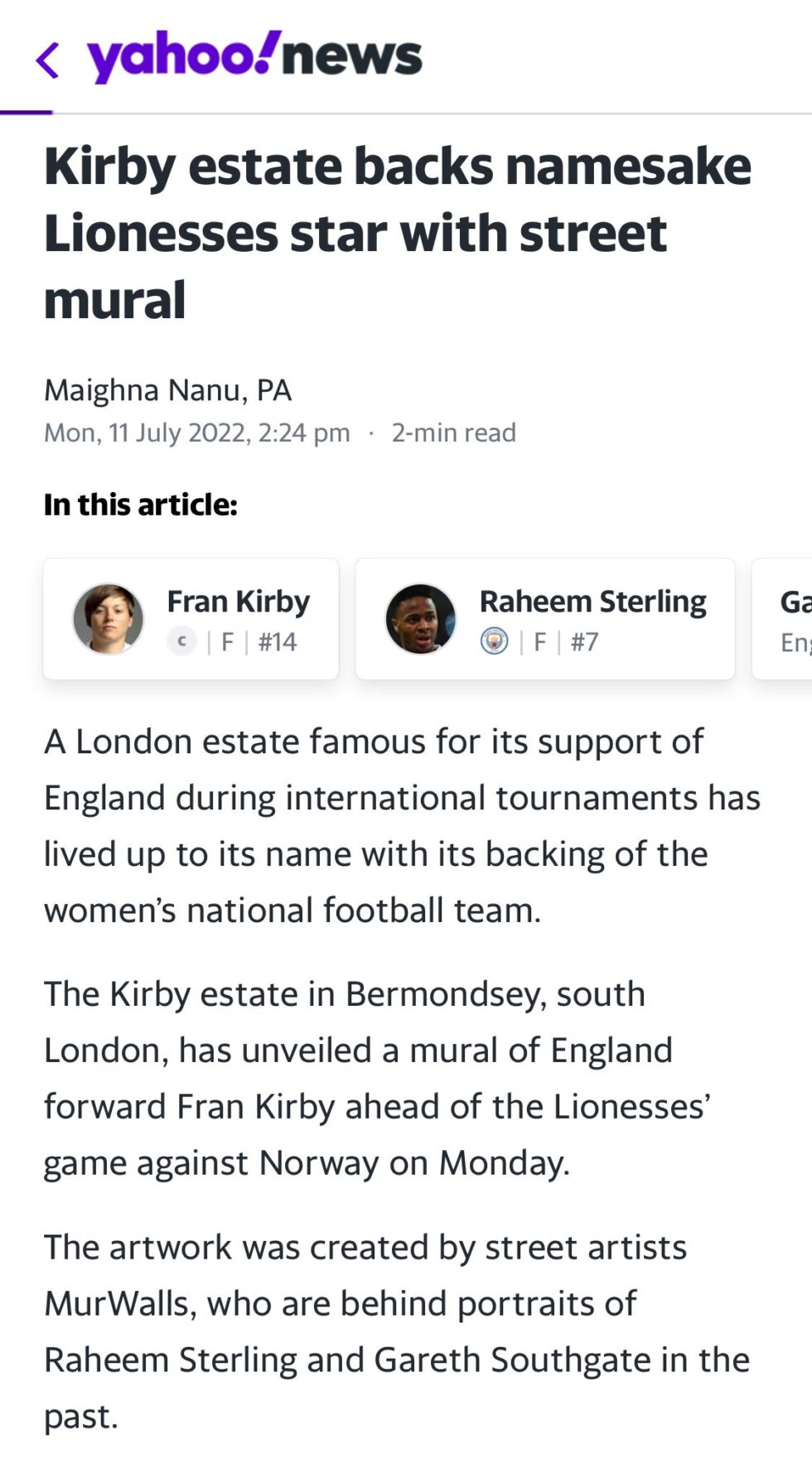Viewport: 812px width, 1464px height.
Task: Open the Fran Kirby player name link
Action: [238, 602]
